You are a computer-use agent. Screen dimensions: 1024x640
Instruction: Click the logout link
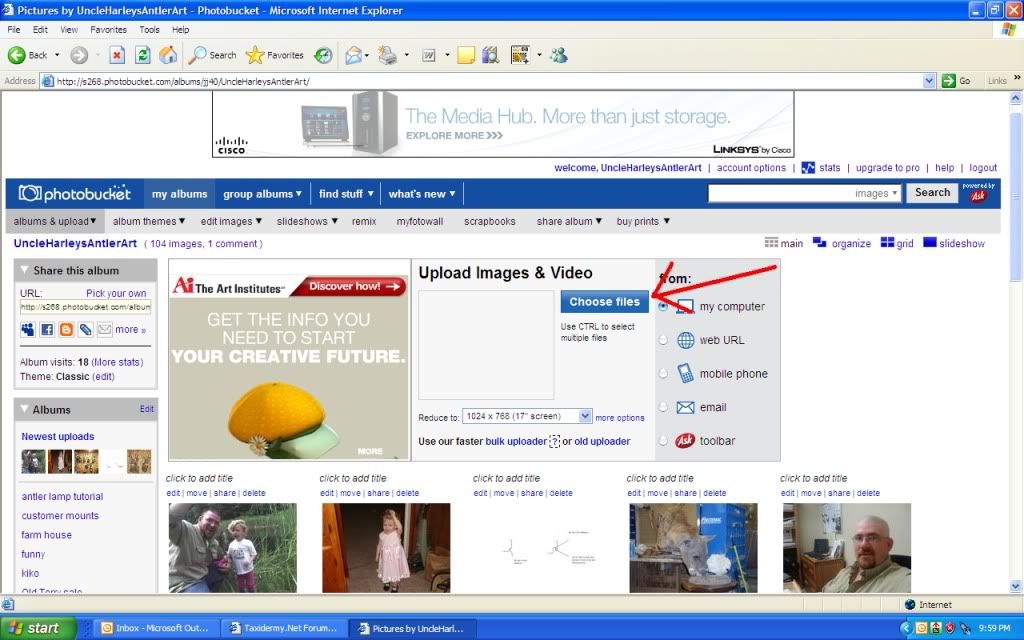tap(983, 168)
